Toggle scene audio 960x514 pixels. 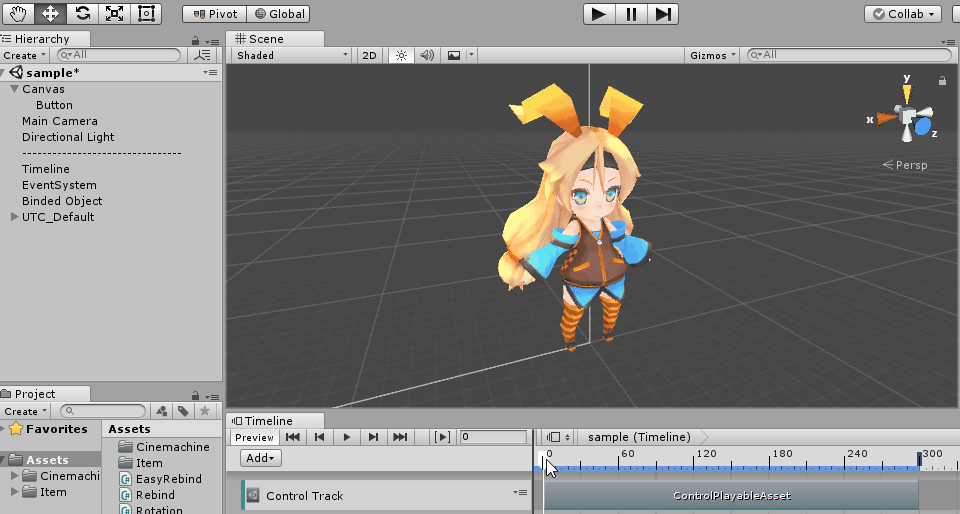[427, 55]
